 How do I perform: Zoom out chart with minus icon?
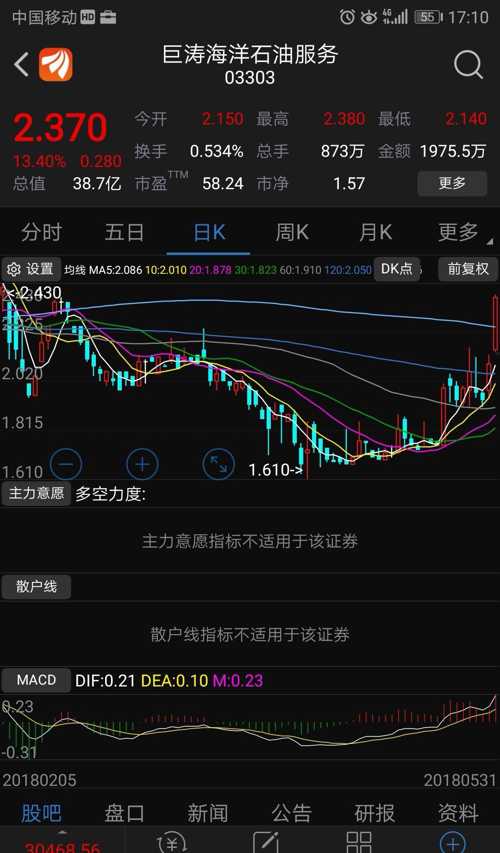66,464
